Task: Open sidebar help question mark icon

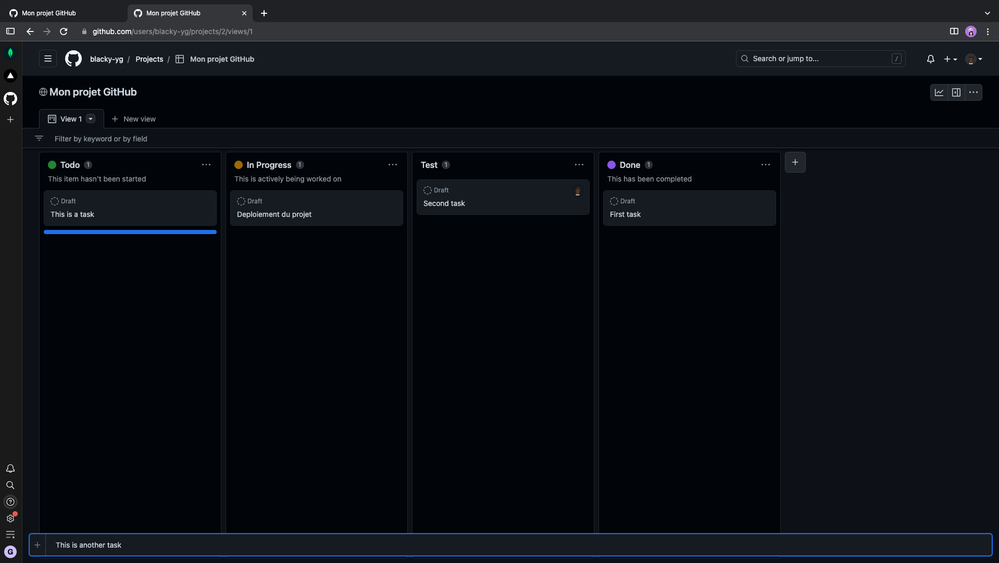Action: pyautogui.click(x=10, y=502)
